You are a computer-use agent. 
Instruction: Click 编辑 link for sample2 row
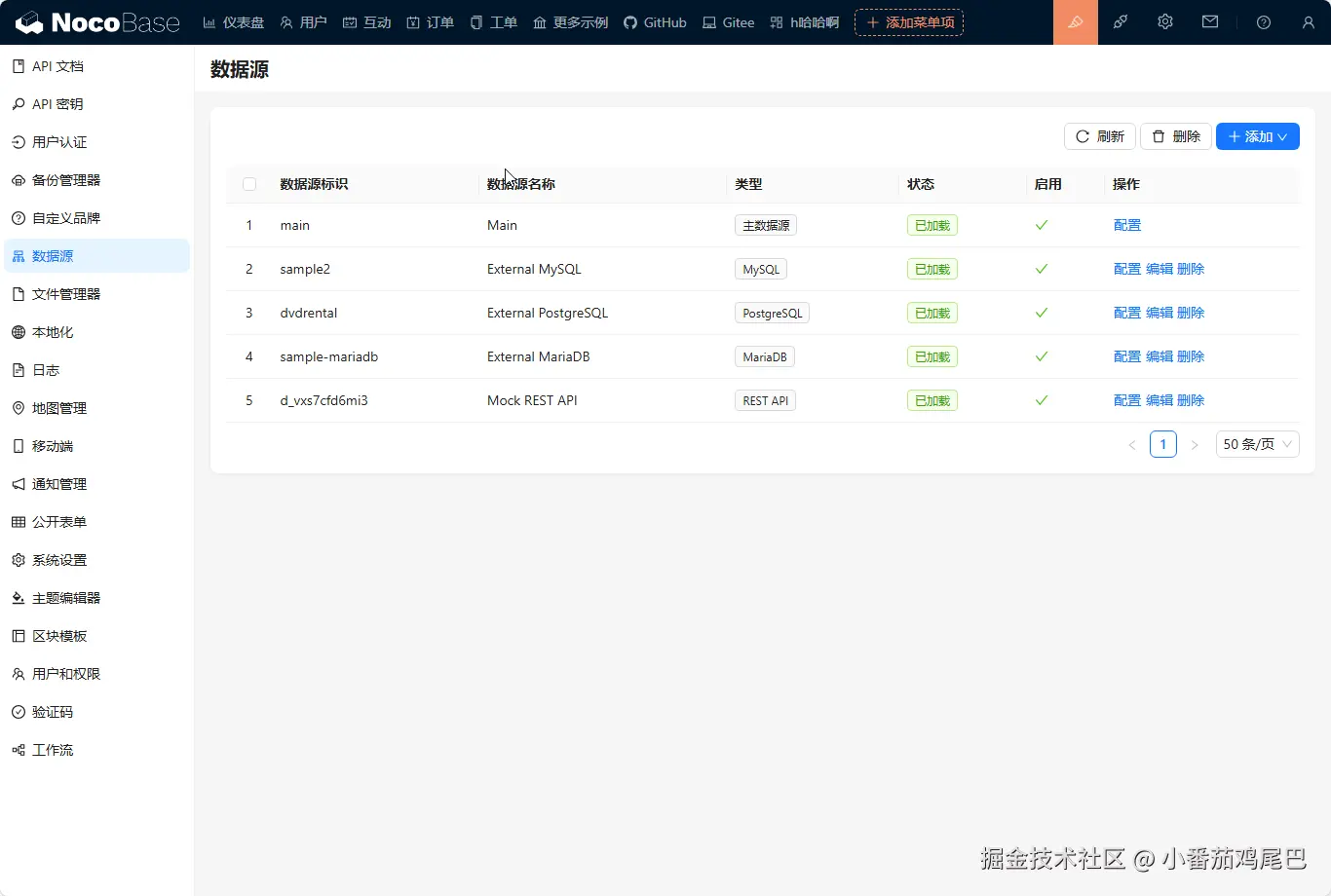[x=1160, y=269]
